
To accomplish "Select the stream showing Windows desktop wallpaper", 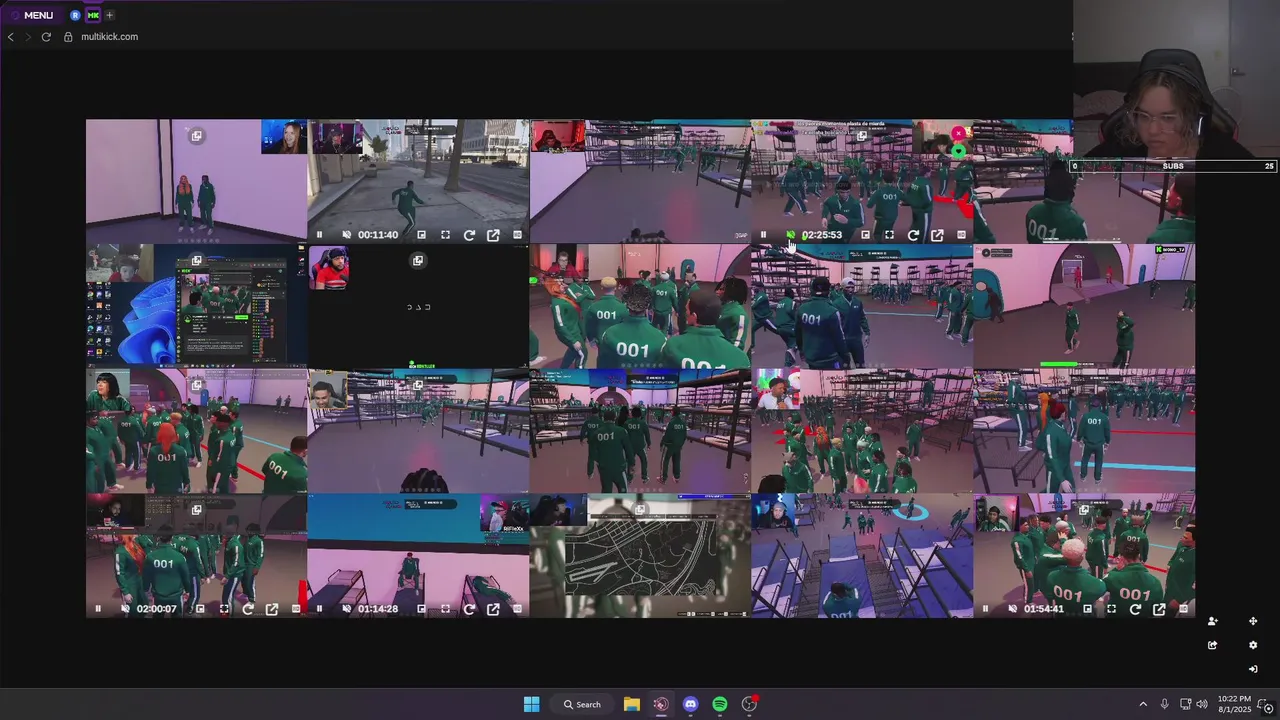I will 196,306.
